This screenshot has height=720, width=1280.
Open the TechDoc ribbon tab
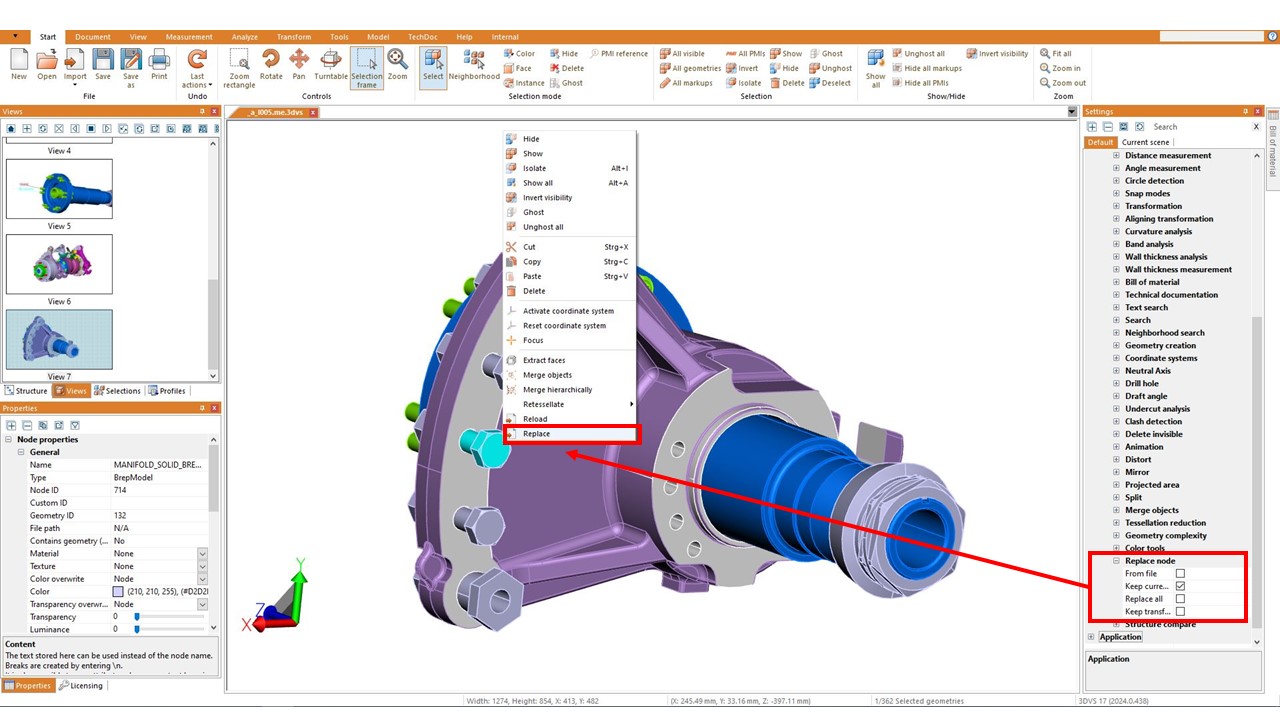422,37
